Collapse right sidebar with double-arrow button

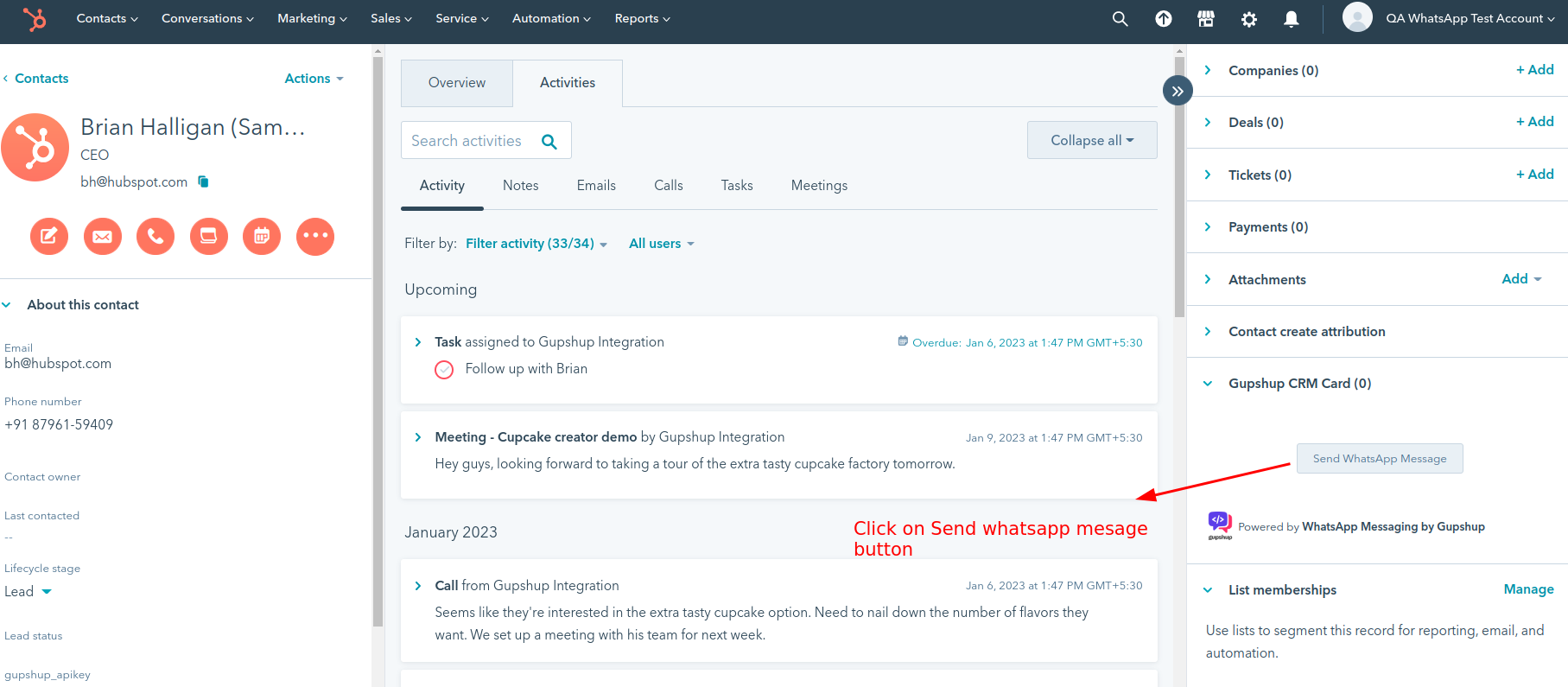1178,91
